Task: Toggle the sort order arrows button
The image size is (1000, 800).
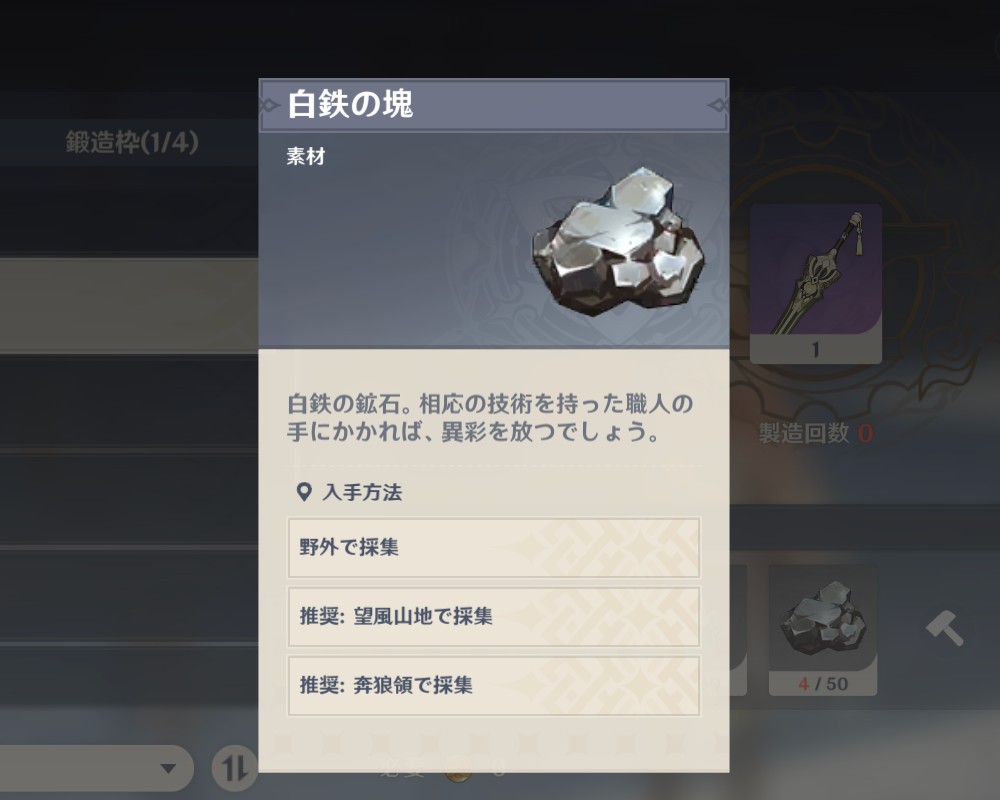Action: pos(234,767)
